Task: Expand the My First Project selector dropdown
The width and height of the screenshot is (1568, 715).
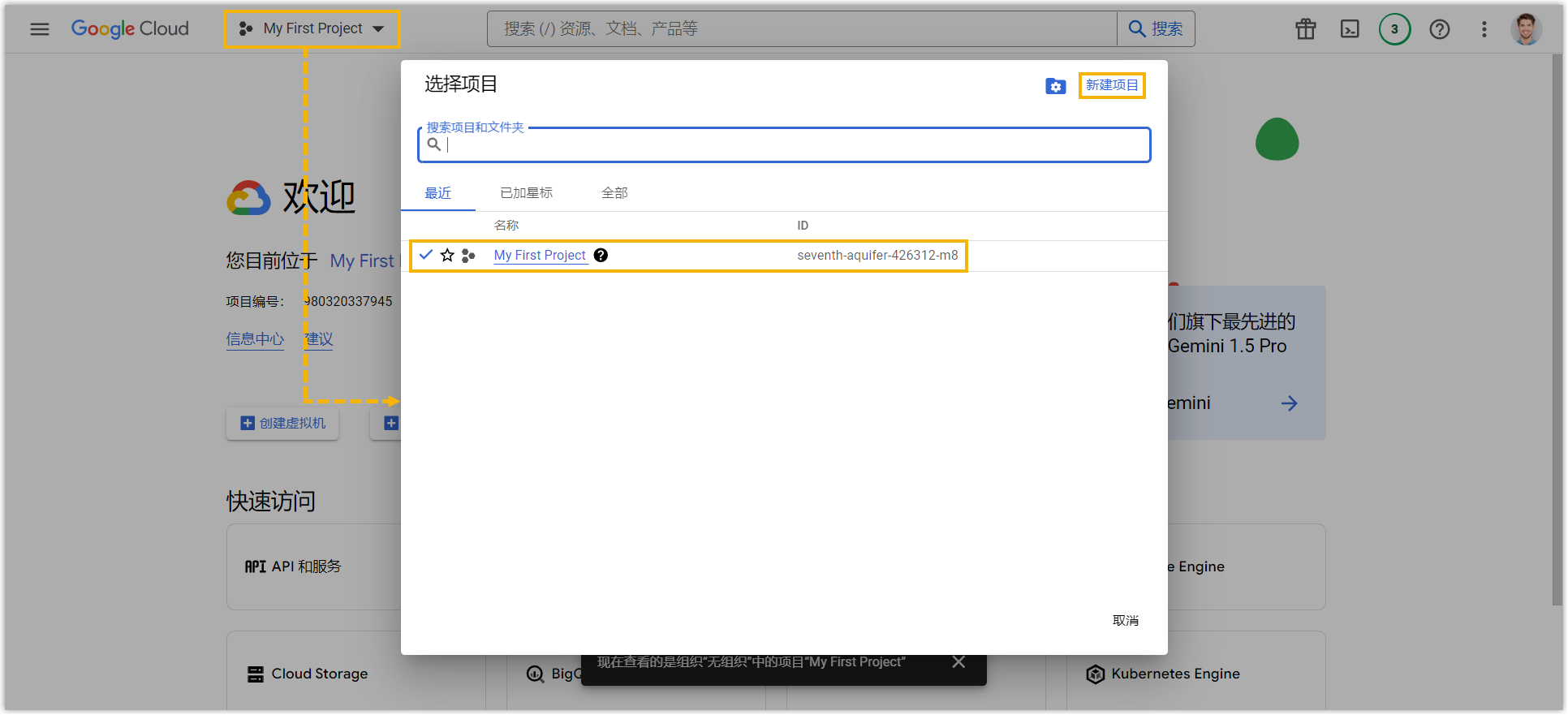Action: coord(312,29)
